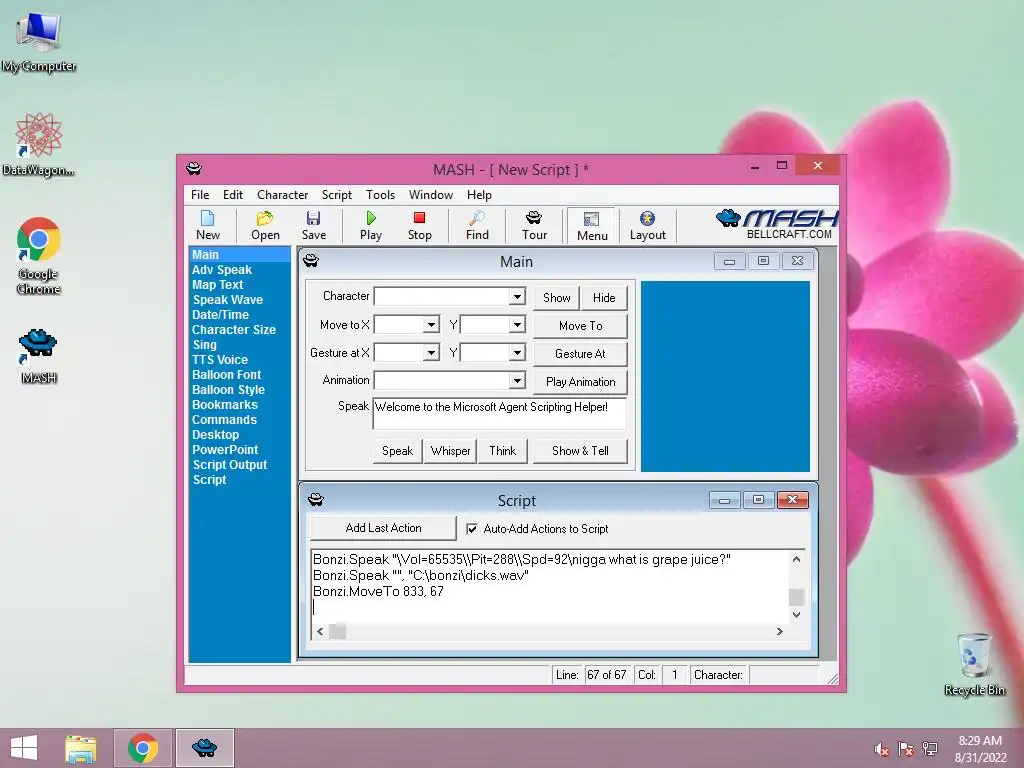Viewport: 1024px width, 768px height.
Task: Click the Script subwindow hat icon
Action: tap(316, 500)
